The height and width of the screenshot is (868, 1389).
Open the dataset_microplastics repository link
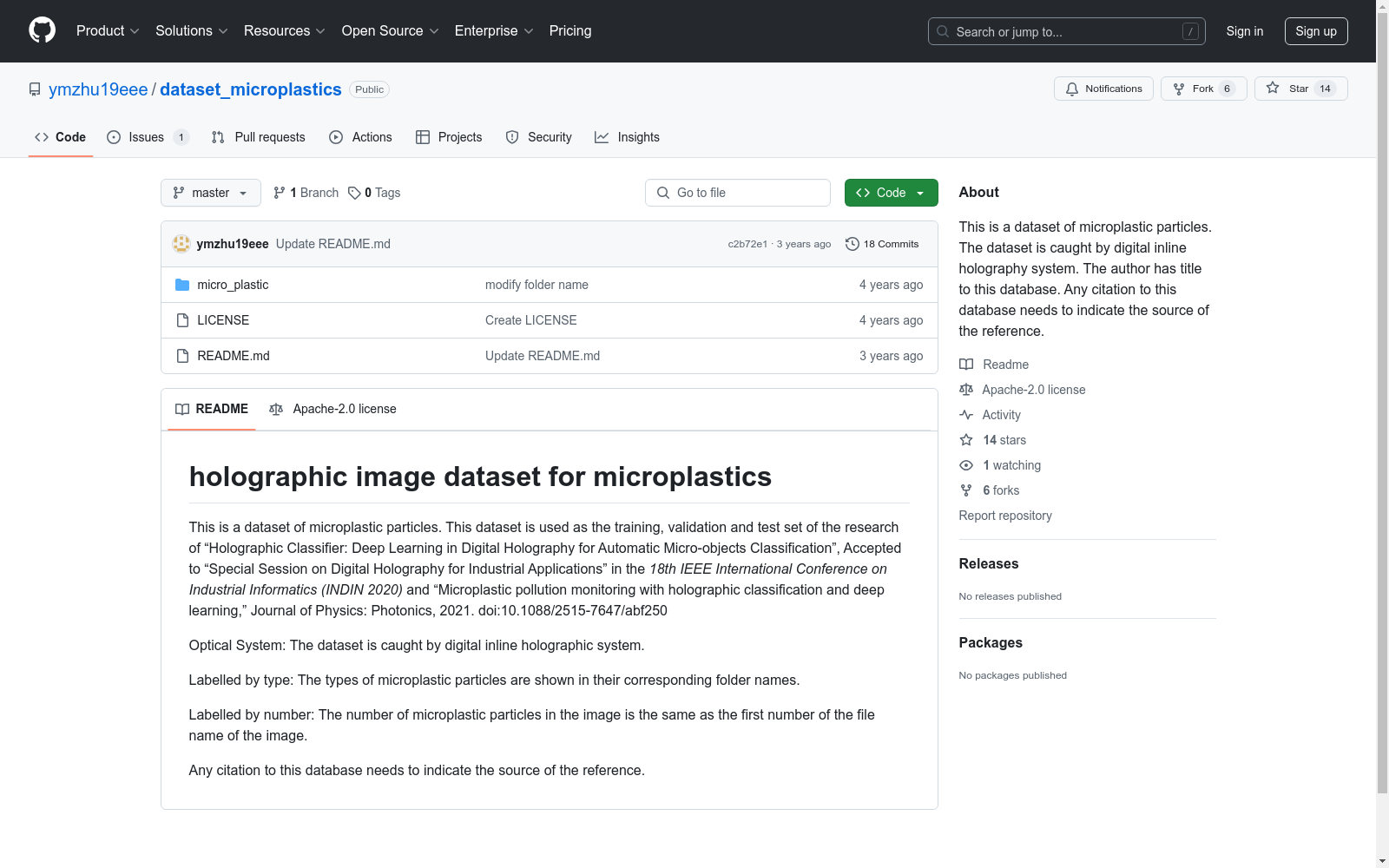pyautogui.click(x=251, y=89)
